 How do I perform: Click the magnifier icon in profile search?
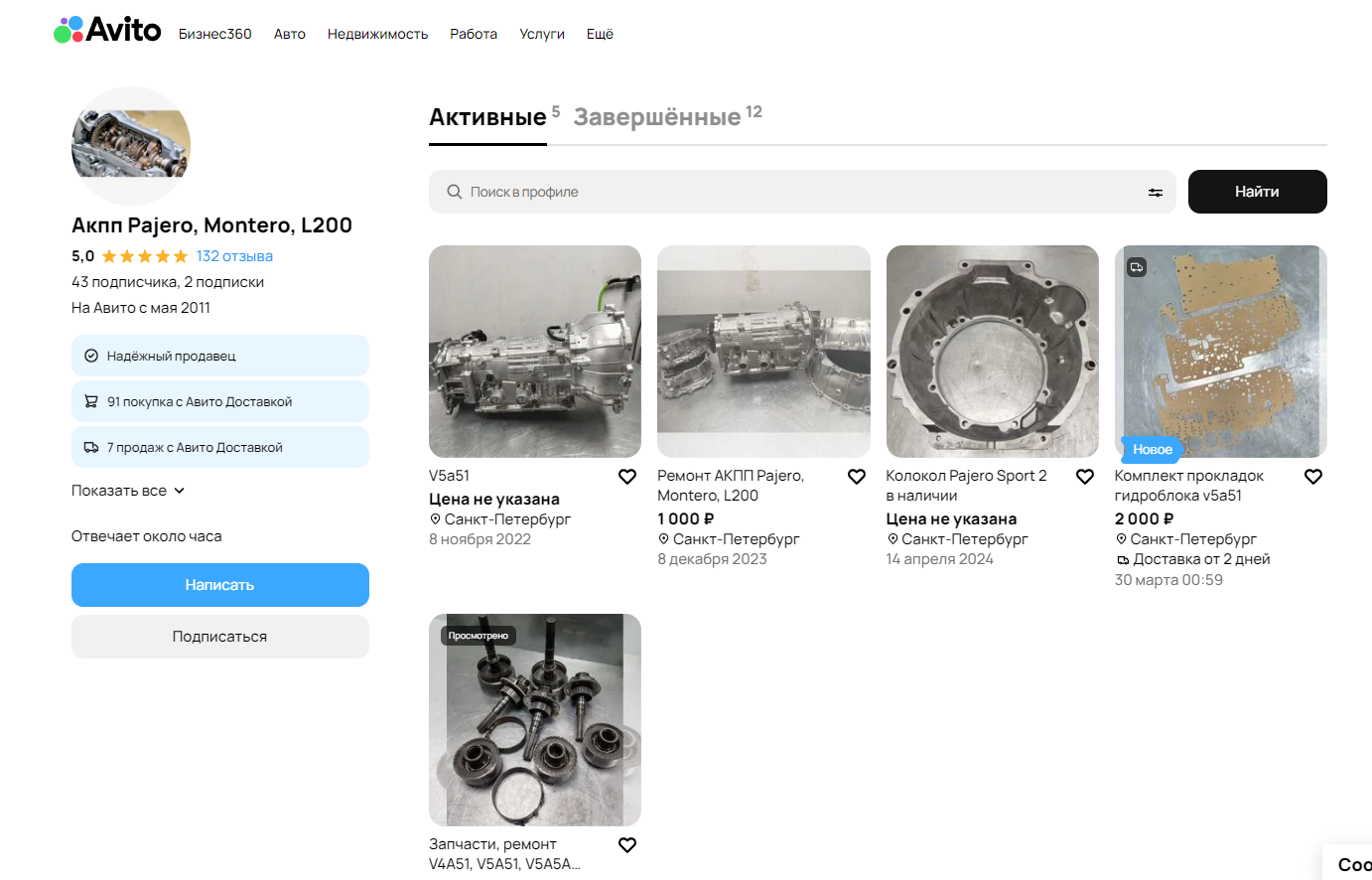point(454,192)
